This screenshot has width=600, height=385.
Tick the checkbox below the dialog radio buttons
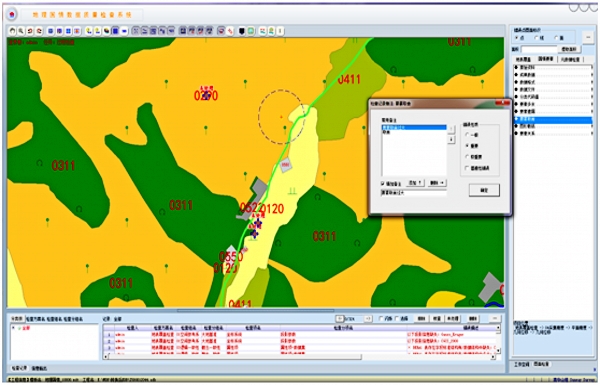pyautogui.click(x=467, y=168)
